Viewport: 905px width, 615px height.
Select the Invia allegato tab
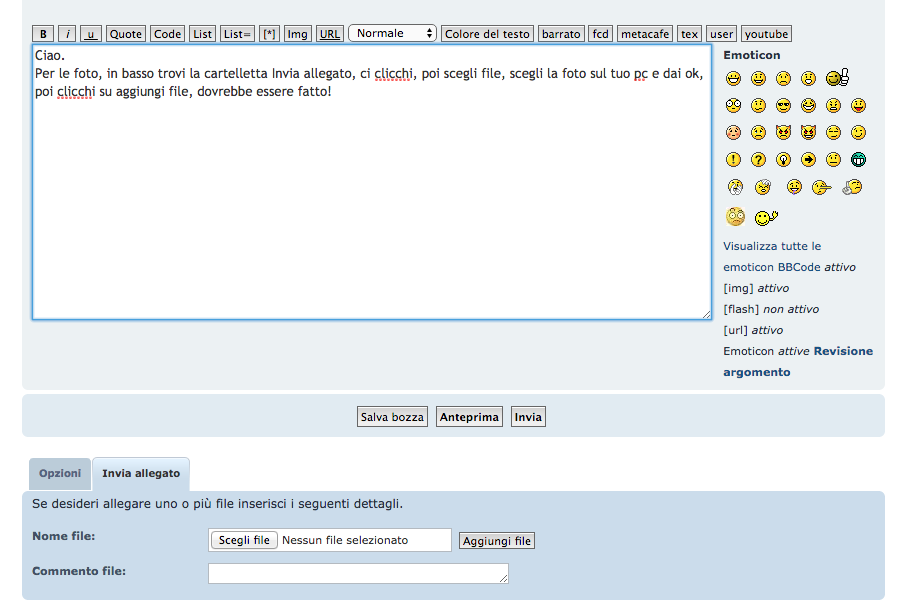click(141, 473)
